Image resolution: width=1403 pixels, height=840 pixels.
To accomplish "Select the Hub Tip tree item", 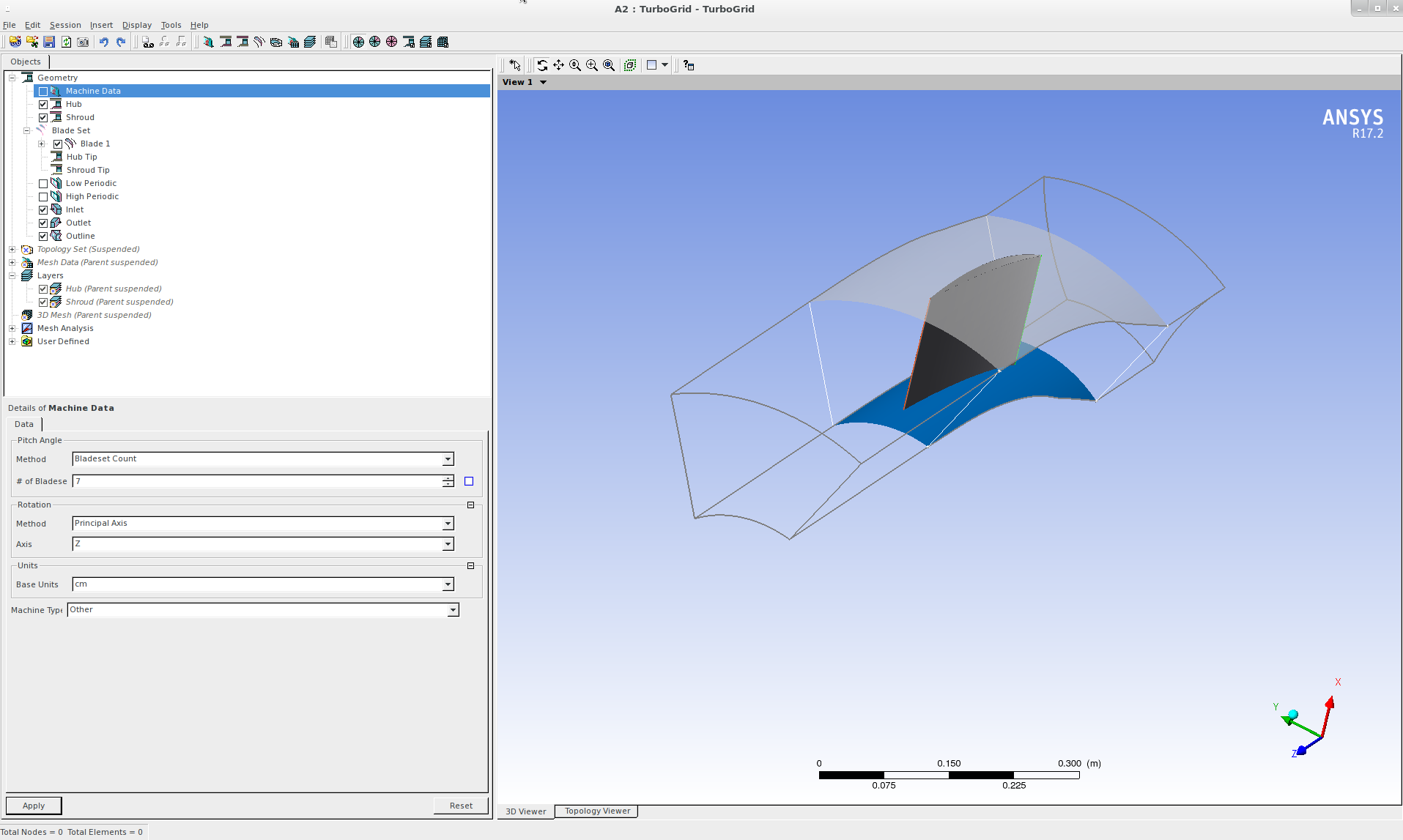I will [x=82, y=157].
